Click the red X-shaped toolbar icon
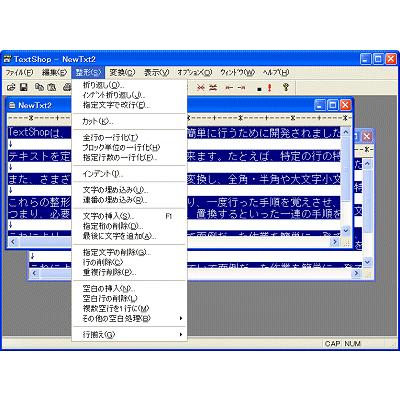The height and width of the screenshot is (400, 400). (x=200, y=88)
